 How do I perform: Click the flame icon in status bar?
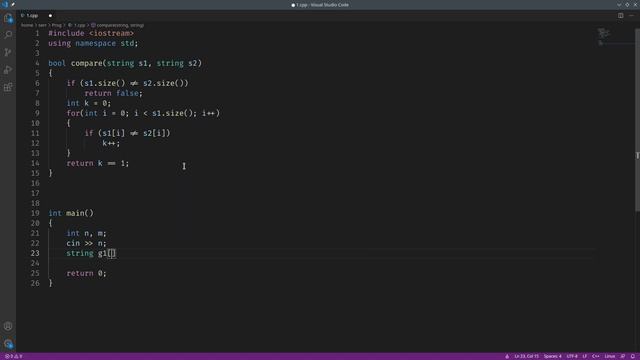507,356
